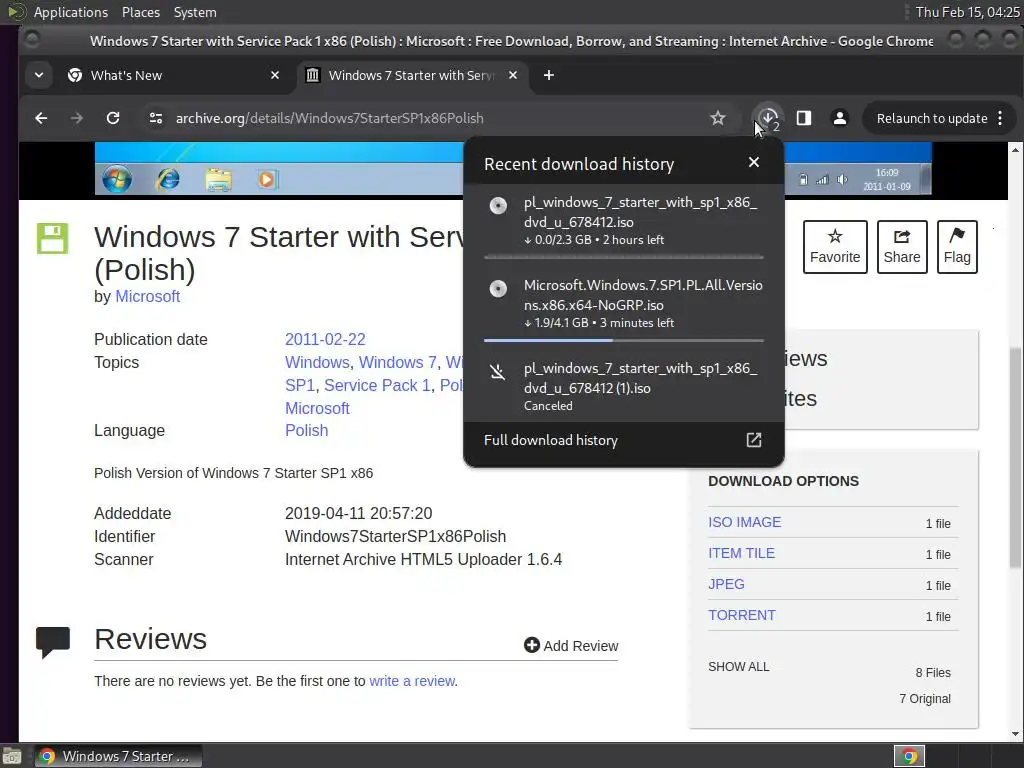Open the Places menu
Screen dimensions: 1024x768
(140, 12)
